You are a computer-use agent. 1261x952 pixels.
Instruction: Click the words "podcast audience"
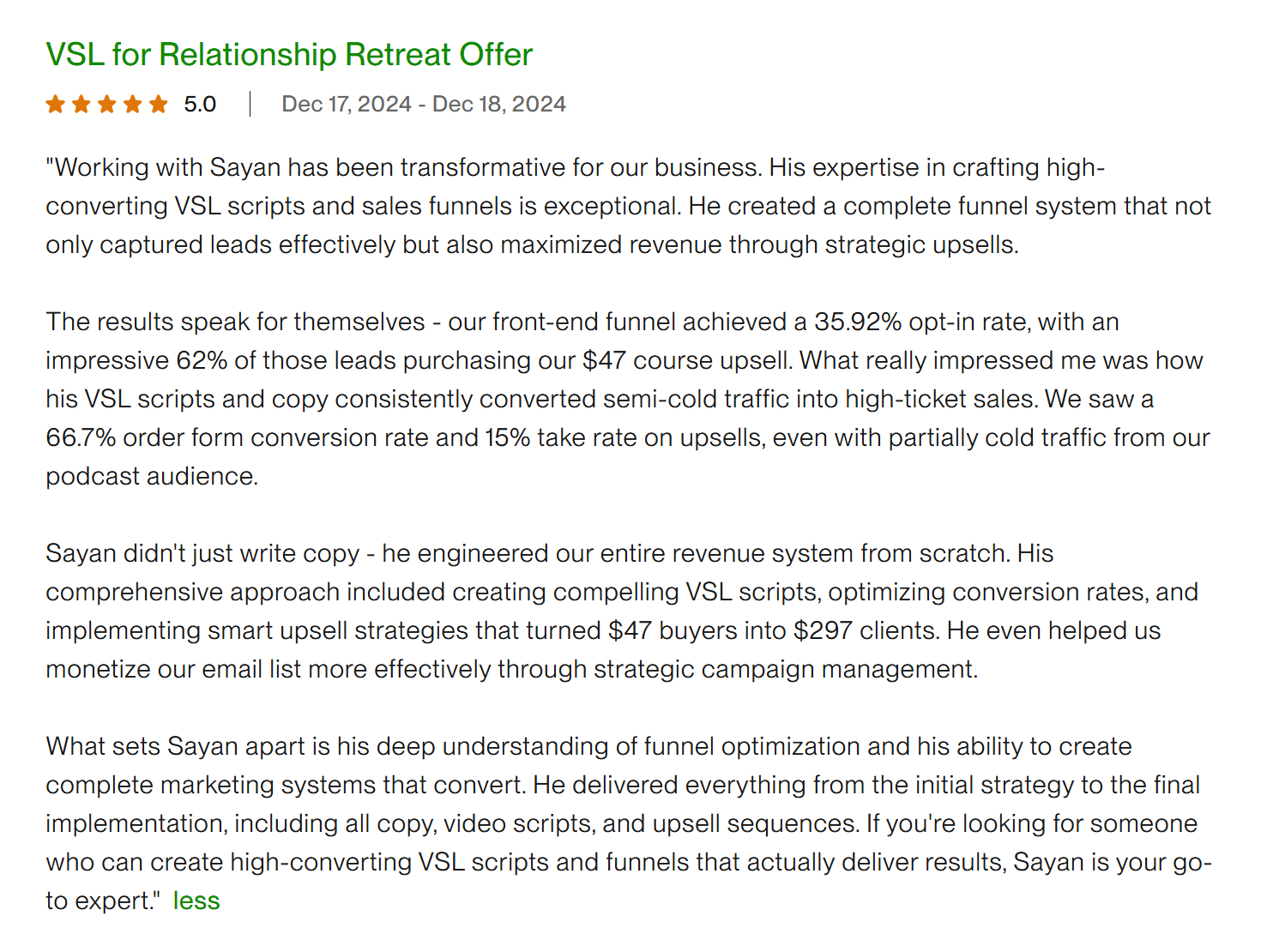pyautogui.click(x=150, y=476)
